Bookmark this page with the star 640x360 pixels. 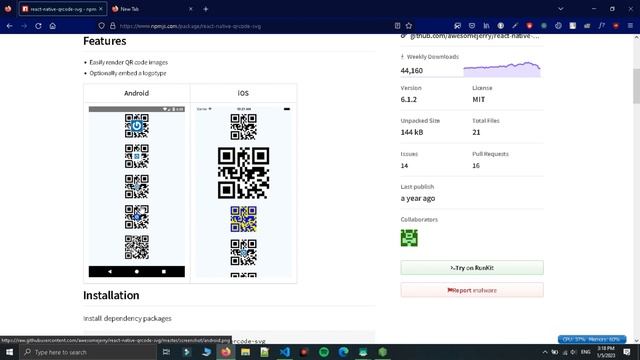click(409, 26)
